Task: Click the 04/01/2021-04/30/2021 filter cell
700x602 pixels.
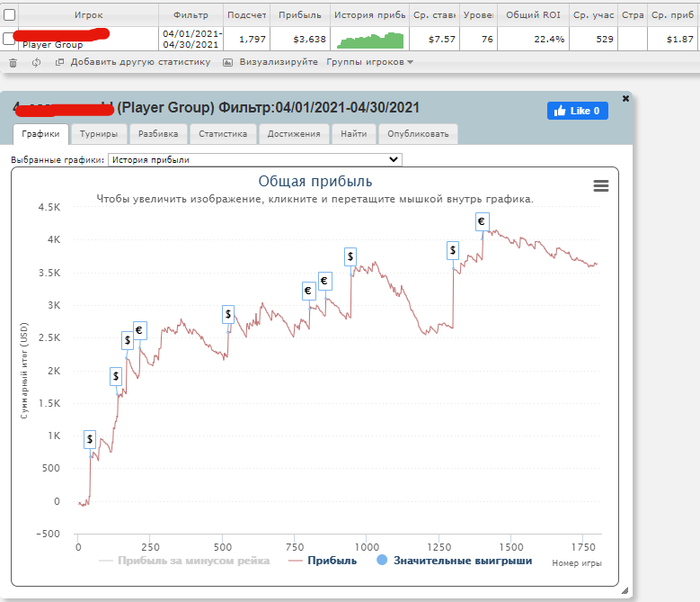Action: (191, 39)
